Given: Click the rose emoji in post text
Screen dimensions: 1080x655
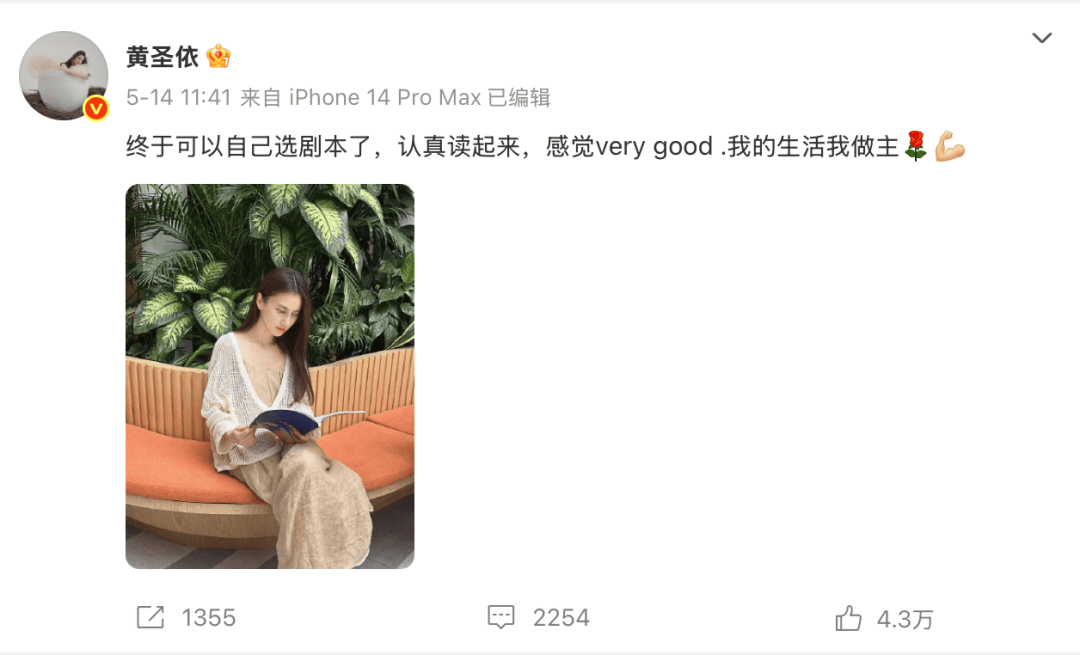Looking at the screenshot, I should click(915, 146).
